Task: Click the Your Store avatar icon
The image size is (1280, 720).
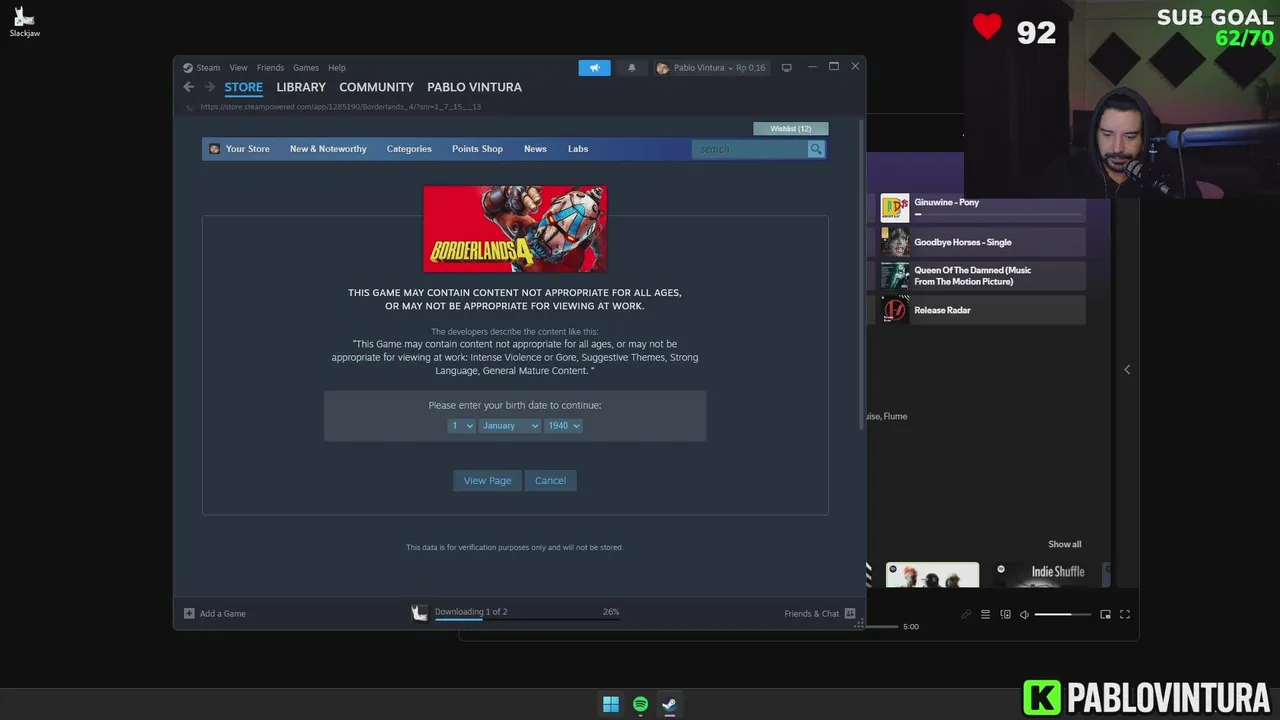Action: 214,149
